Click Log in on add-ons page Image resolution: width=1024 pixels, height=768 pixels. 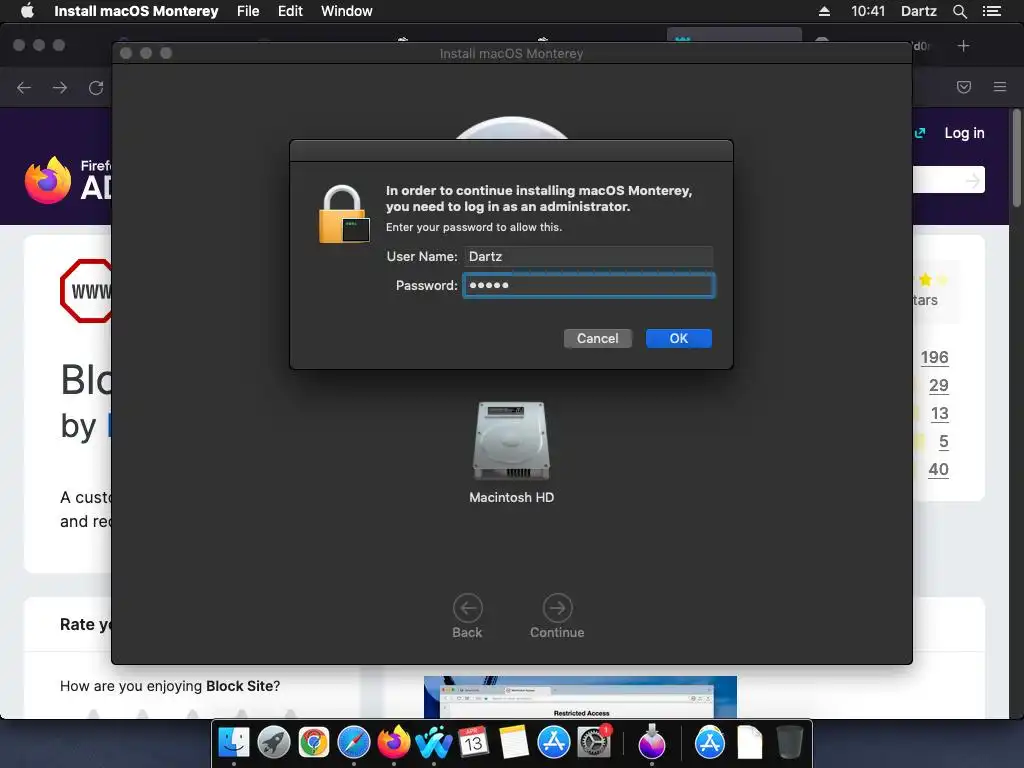point(965,133)
